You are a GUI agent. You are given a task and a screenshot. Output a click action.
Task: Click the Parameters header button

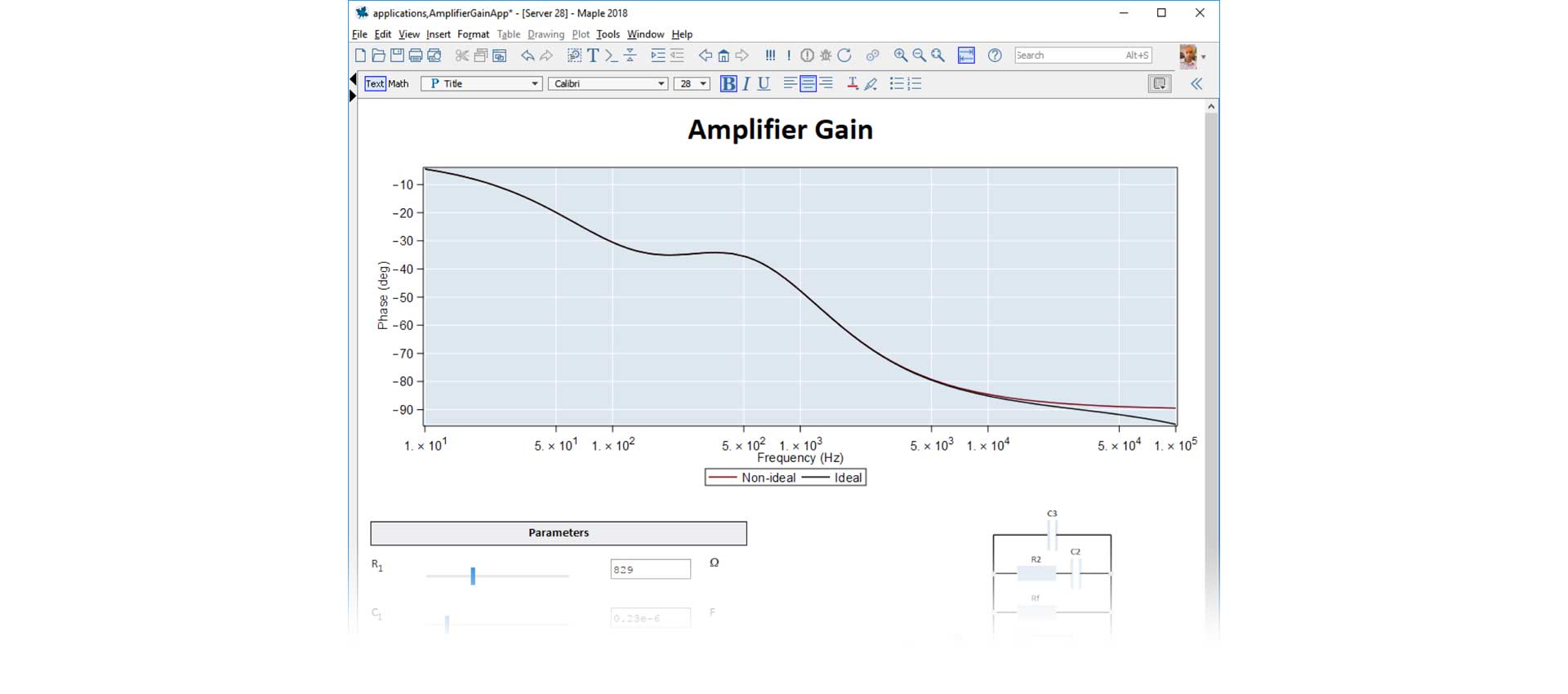[559, 533]
